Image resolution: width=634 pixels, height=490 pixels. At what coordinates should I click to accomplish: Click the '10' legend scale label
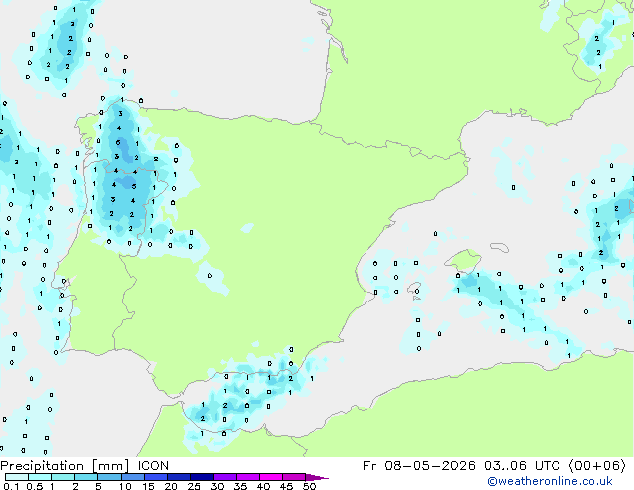pyautogui.click(x=125, y=486)
